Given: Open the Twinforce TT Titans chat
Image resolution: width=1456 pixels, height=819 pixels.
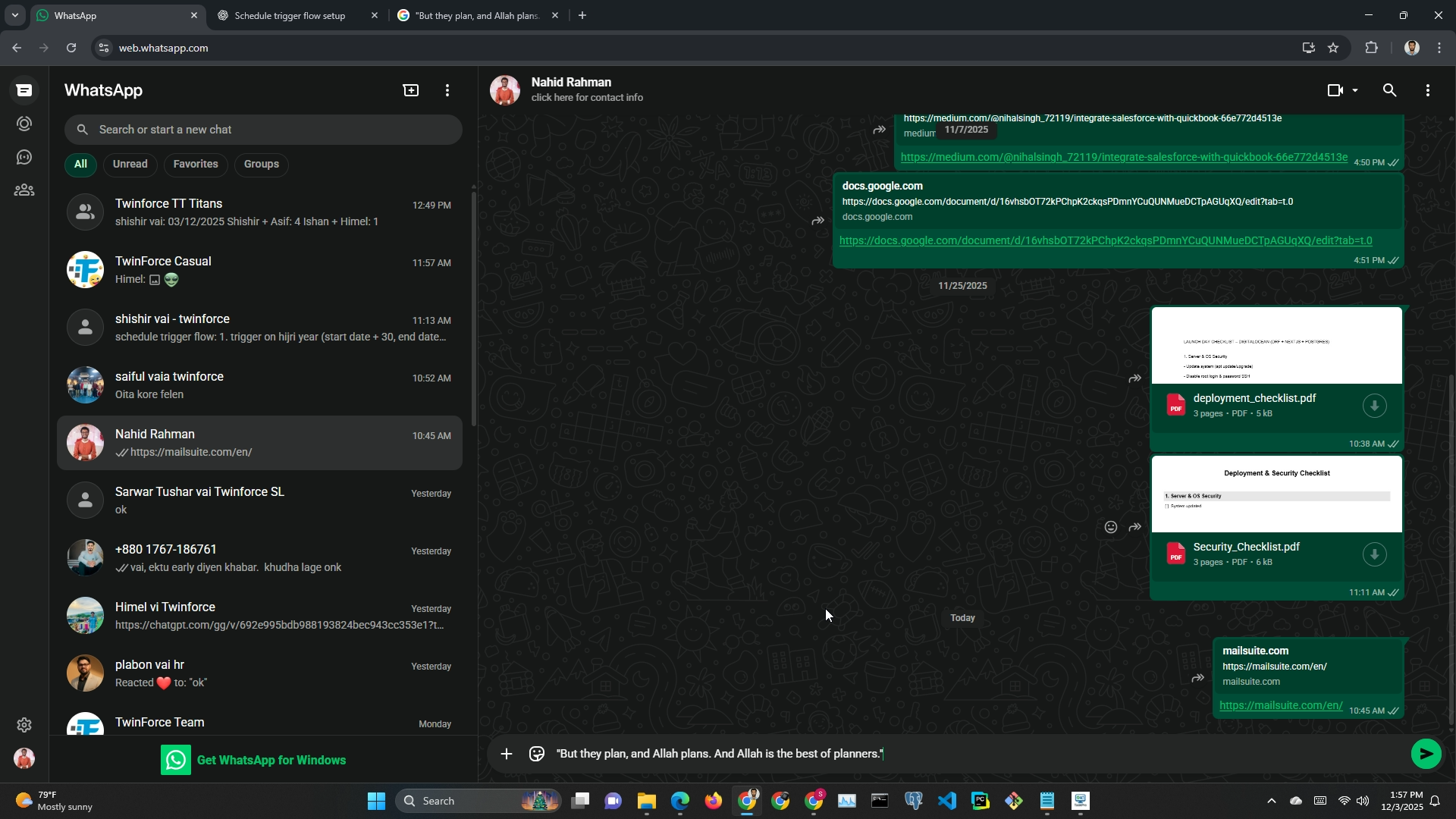Looking at the screenshot, I should [259, 212].
